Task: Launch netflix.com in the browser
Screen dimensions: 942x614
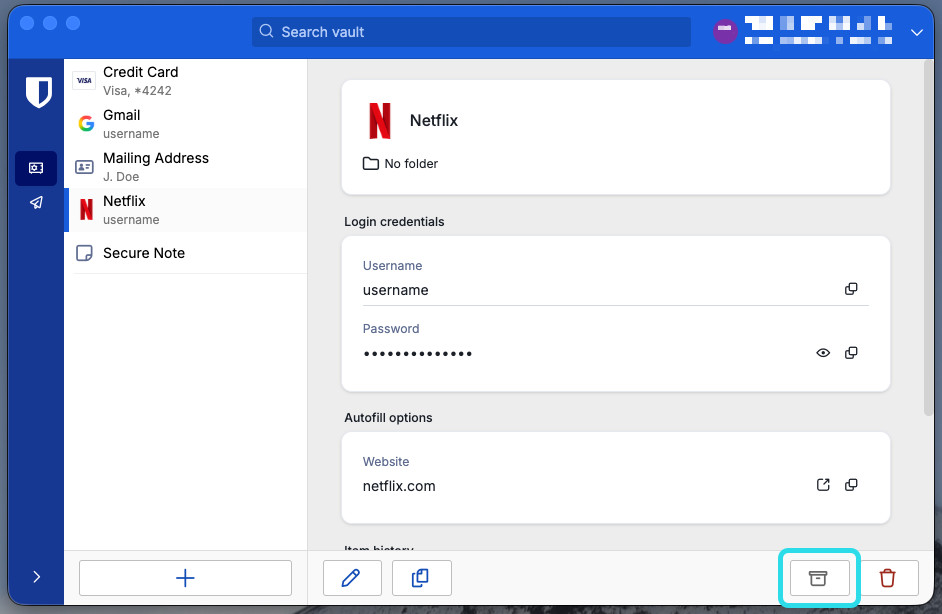Action: pyautogui.click(x=822, y=484)
